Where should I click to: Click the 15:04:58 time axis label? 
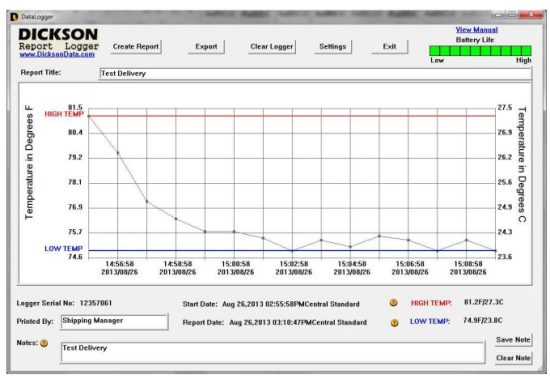pyautogui.click(x=352, y=264)
